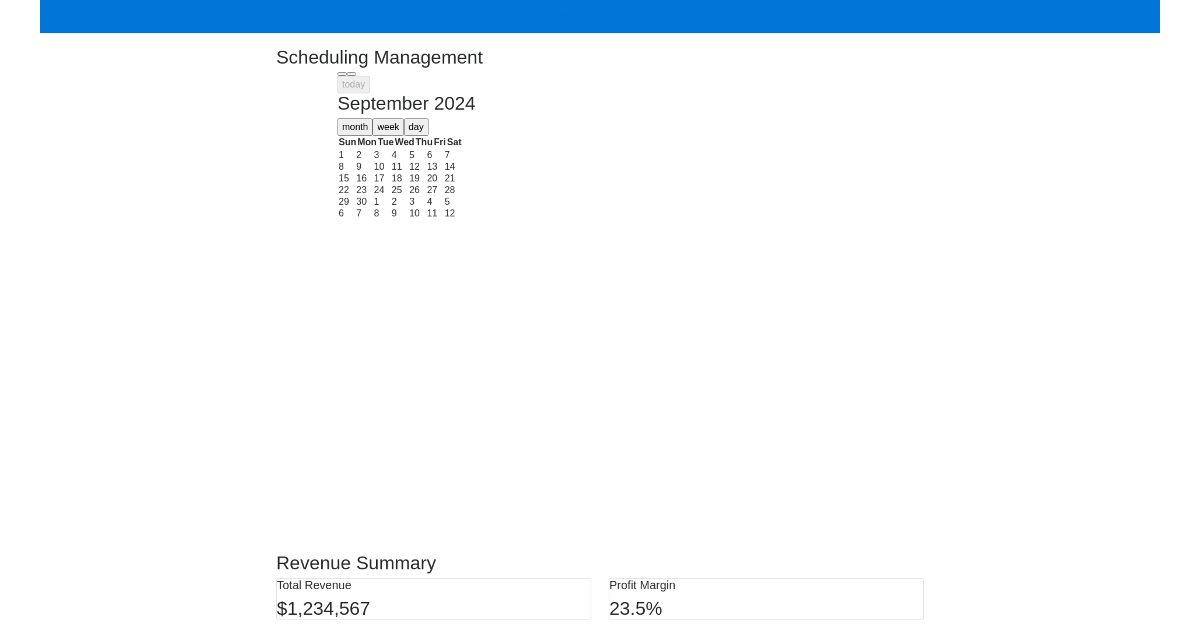This screenshot has height=630, width=1200.
Task: Click the Revenue Summary heading
Action: click(x=356, y=563)
